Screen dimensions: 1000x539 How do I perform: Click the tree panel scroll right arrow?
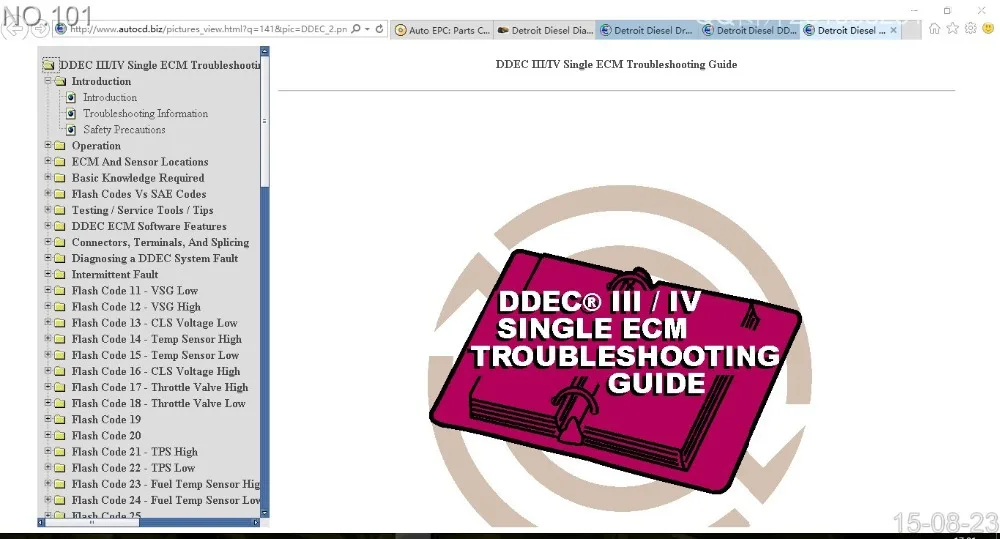[256, 522]
